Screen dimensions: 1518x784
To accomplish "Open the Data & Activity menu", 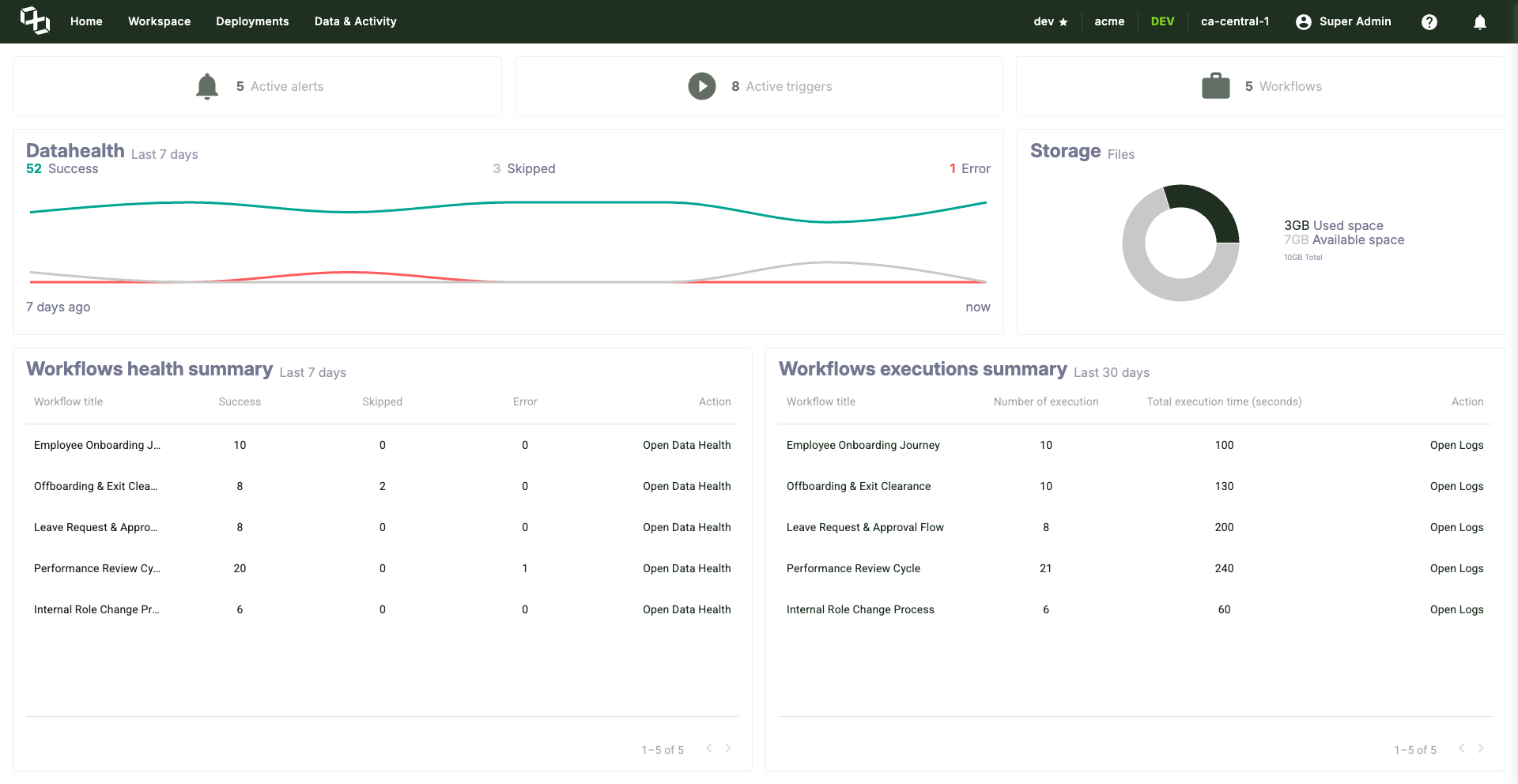I will click(356, 21).
